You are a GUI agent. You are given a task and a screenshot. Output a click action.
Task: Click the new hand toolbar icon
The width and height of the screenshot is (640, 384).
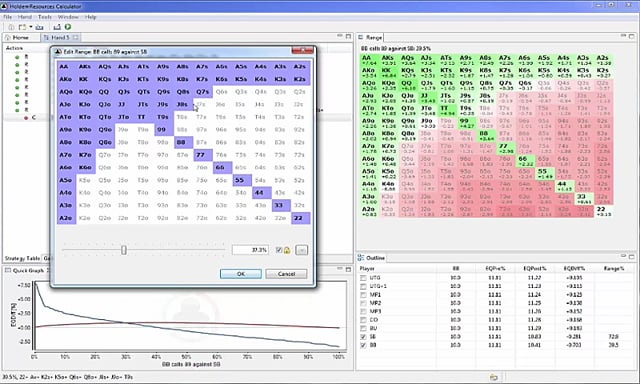pos(22,27)
